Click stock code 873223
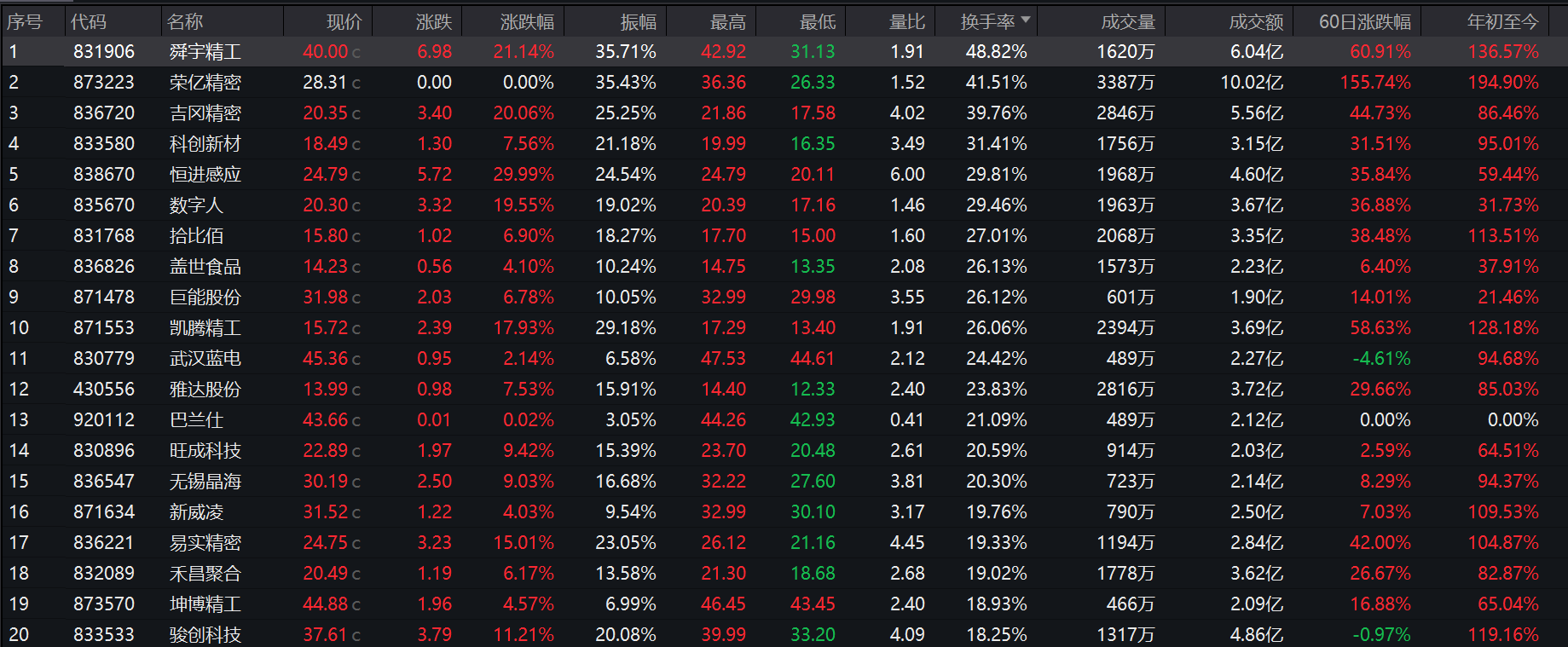 click(x=104, y=83)
